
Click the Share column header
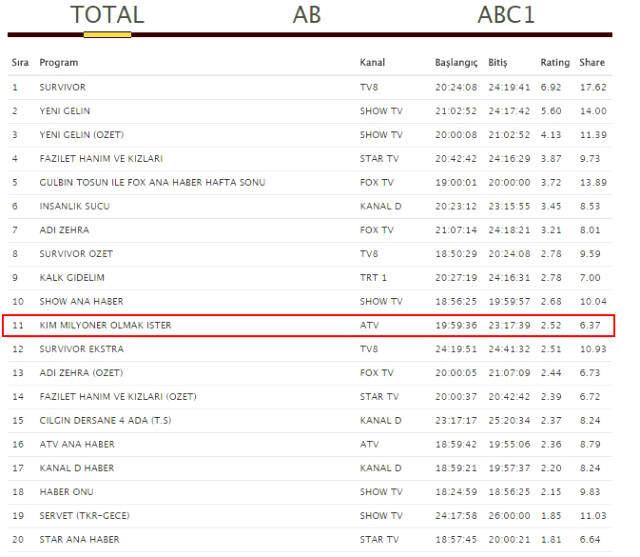(x=592, y=62)
